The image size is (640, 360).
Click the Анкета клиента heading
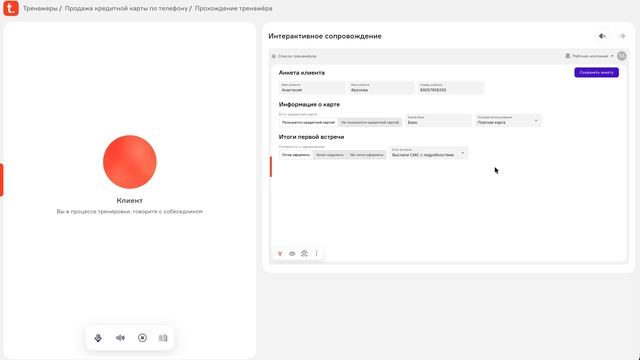coord(302,73)
